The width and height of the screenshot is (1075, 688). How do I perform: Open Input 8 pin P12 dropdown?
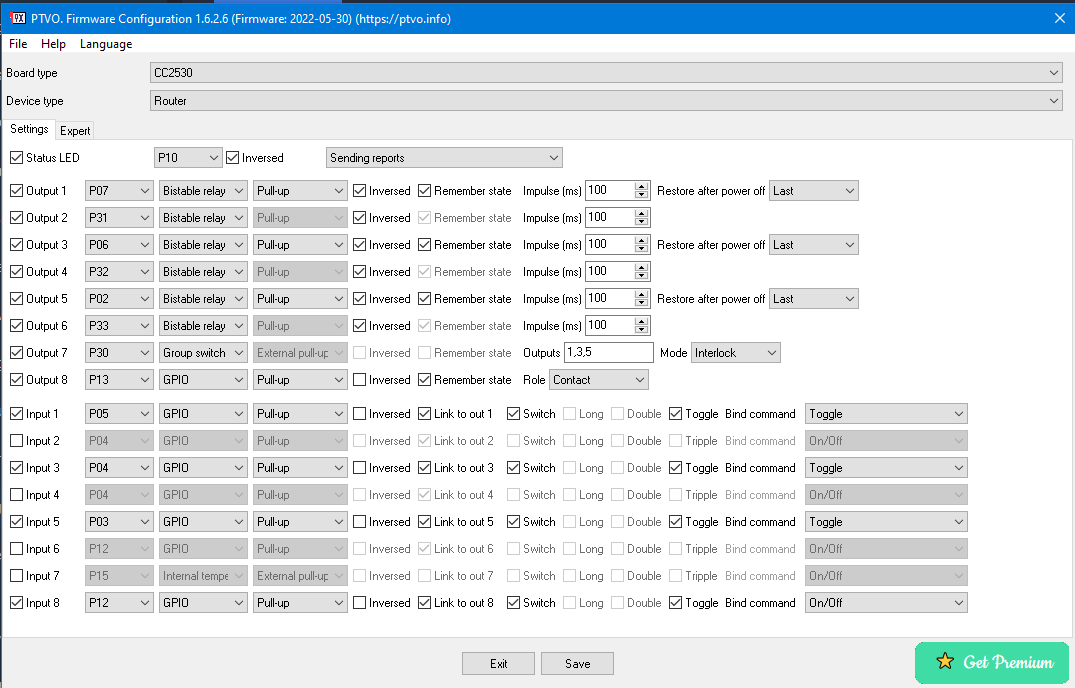pos(119,603)
